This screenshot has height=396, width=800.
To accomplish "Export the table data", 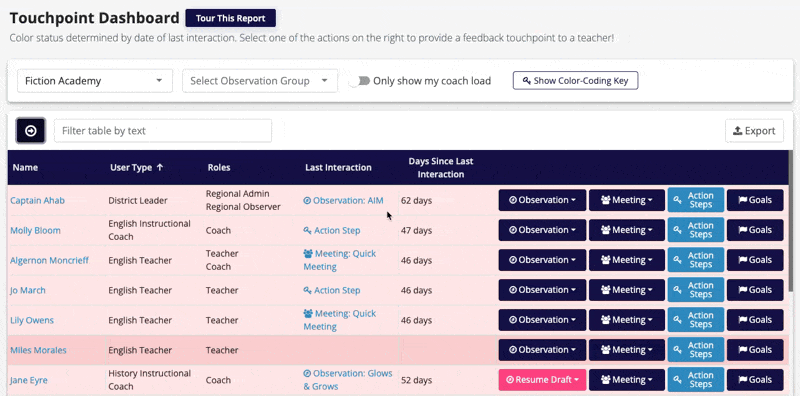I will [x=754, y=131].
